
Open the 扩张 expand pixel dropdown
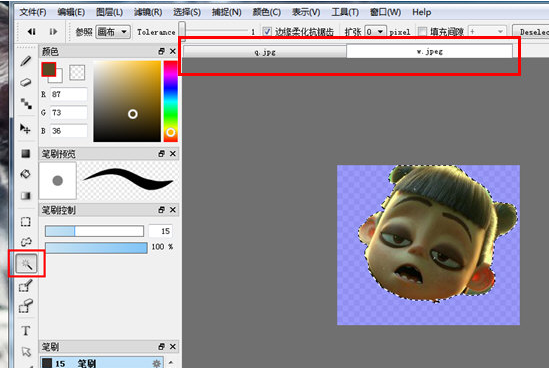click(x=376, y=32)
